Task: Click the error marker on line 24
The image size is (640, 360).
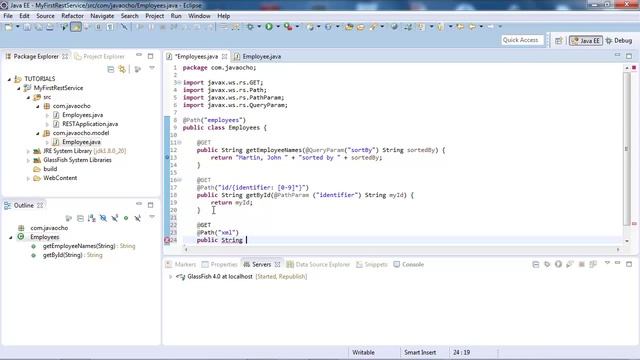Action: click(167, 240)
